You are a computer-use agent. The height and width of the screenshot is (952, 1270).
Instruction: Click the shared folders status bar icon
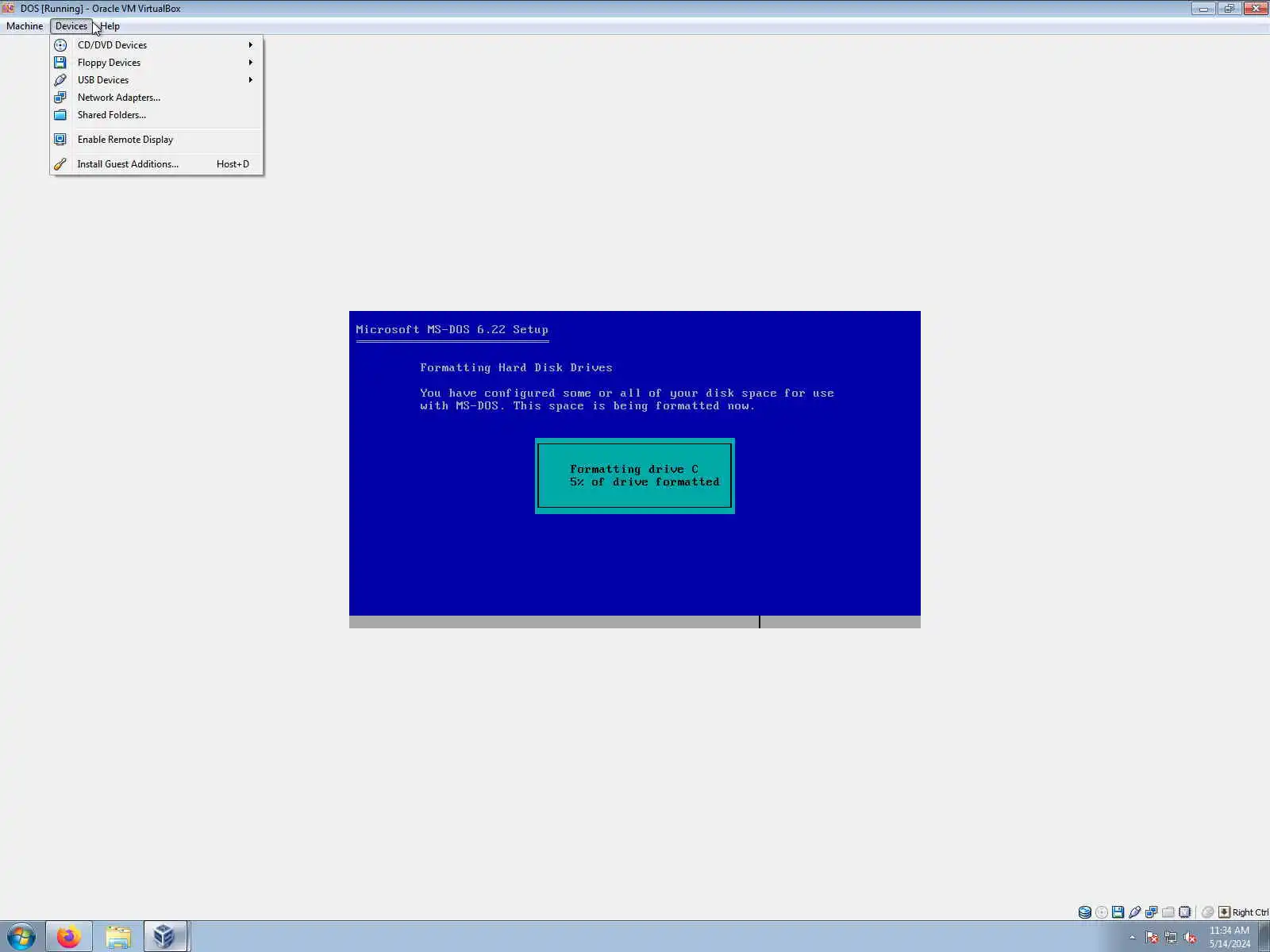[1168, 912]
